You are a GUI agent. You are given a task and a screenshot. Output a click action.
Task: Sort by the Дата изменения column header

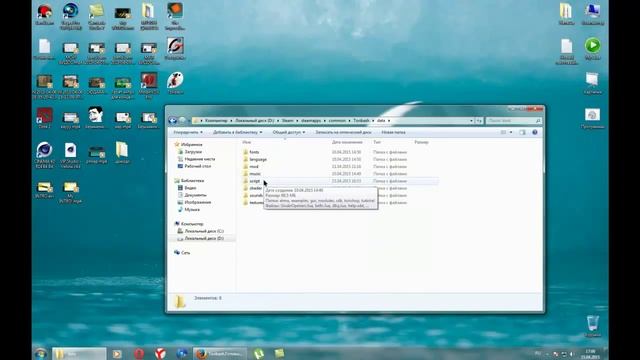point(347,142)
